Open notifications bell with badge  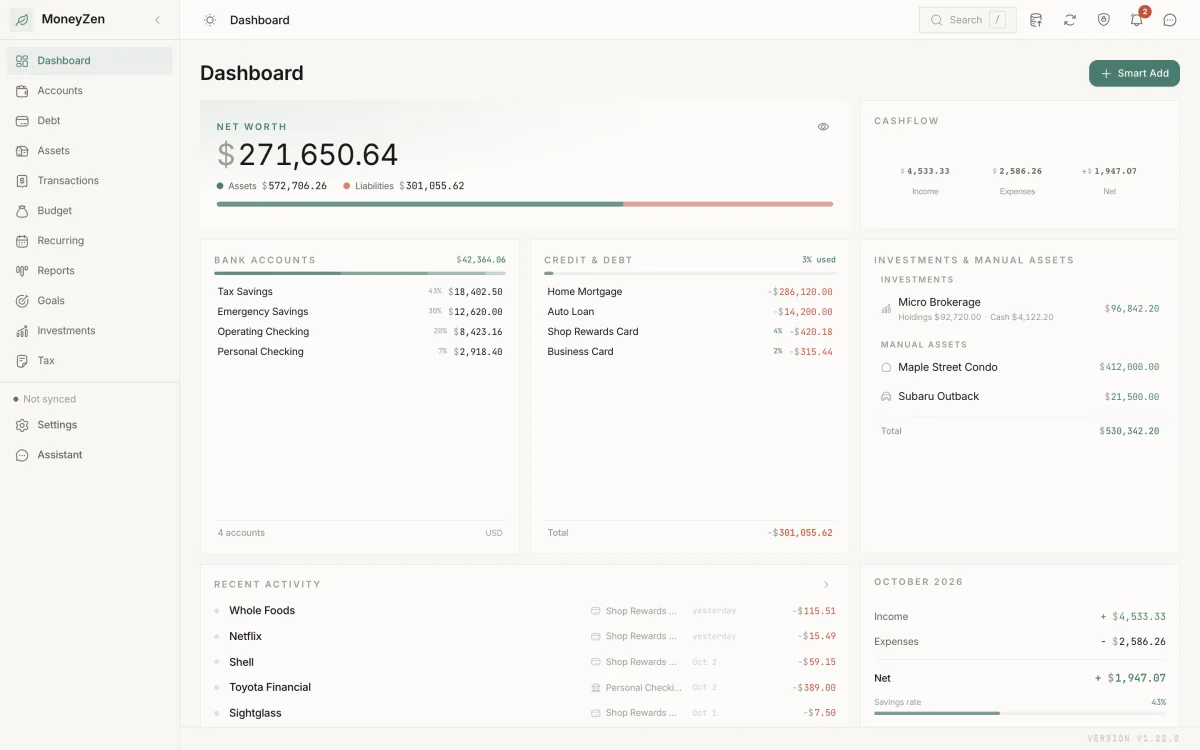[1137, 20]
